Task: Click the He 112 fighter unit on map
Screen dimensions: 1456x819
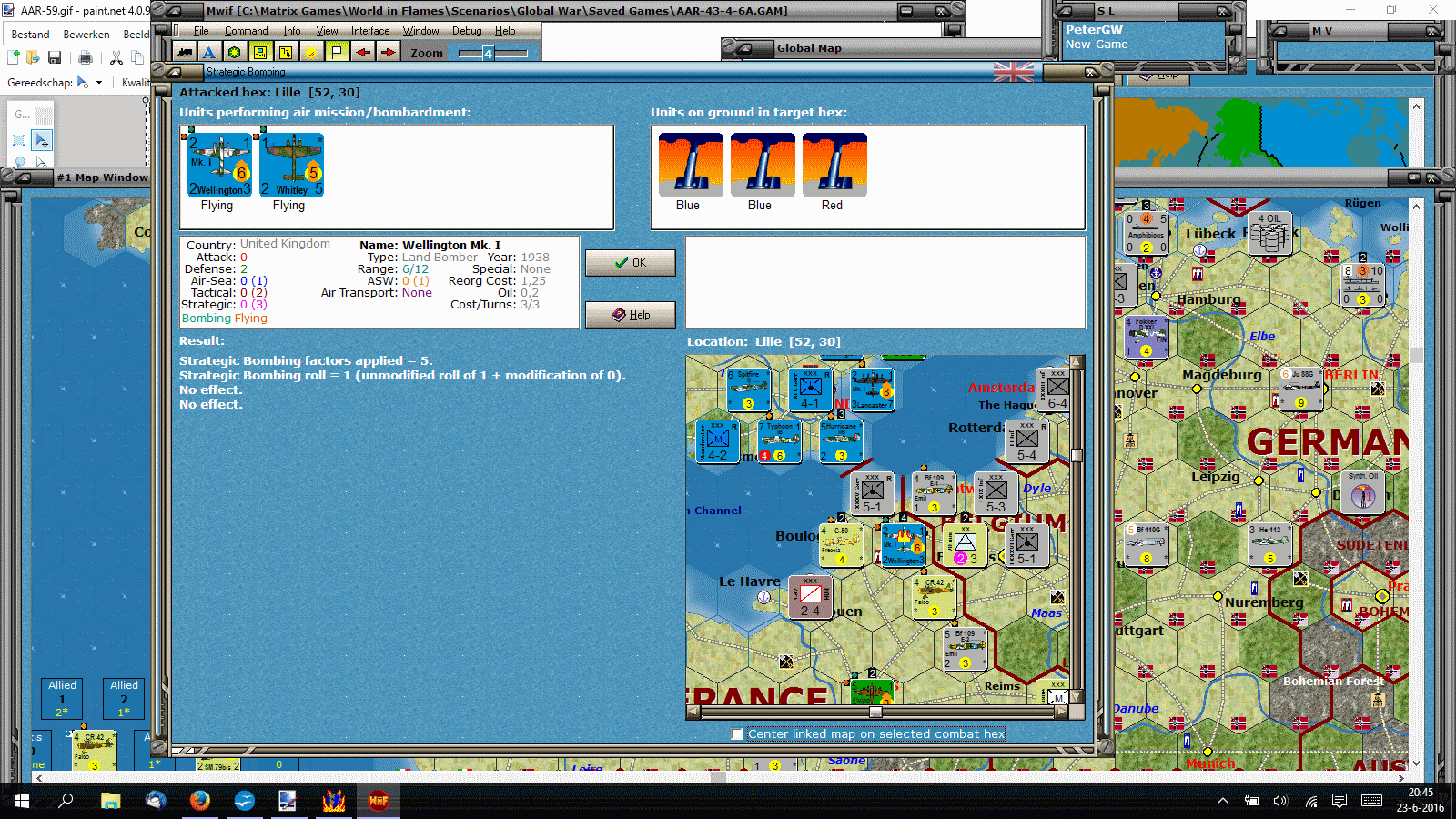Action: pos(1269,545)
